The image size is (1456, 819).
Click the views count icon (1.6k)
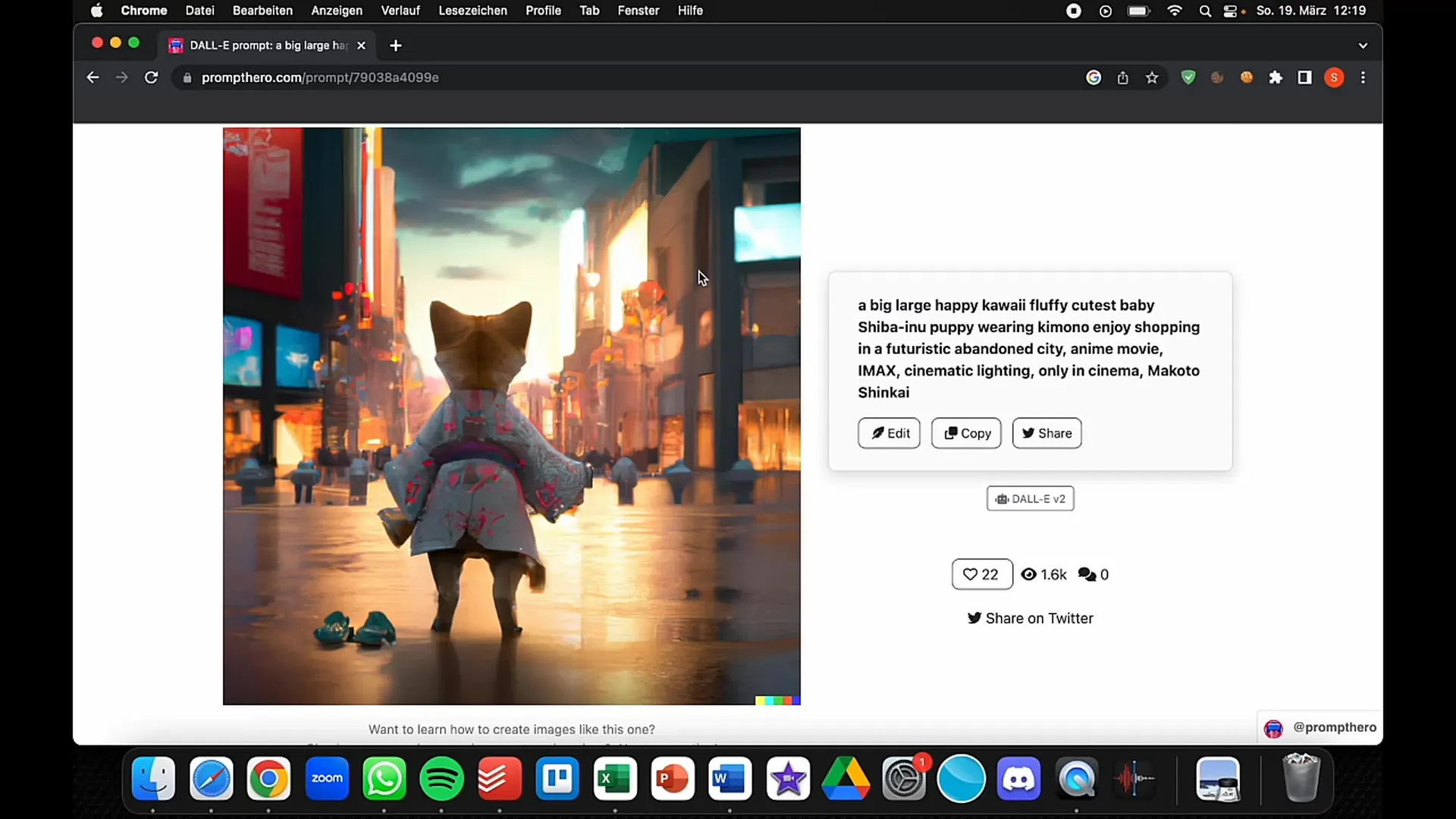(1029, 574)
